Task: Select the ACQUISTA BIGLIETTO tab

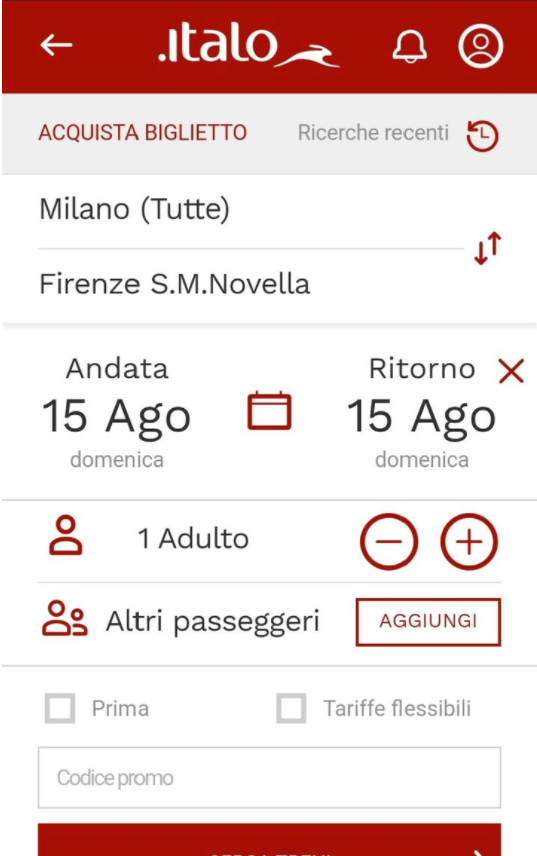Action: click(x=142, y=133)
